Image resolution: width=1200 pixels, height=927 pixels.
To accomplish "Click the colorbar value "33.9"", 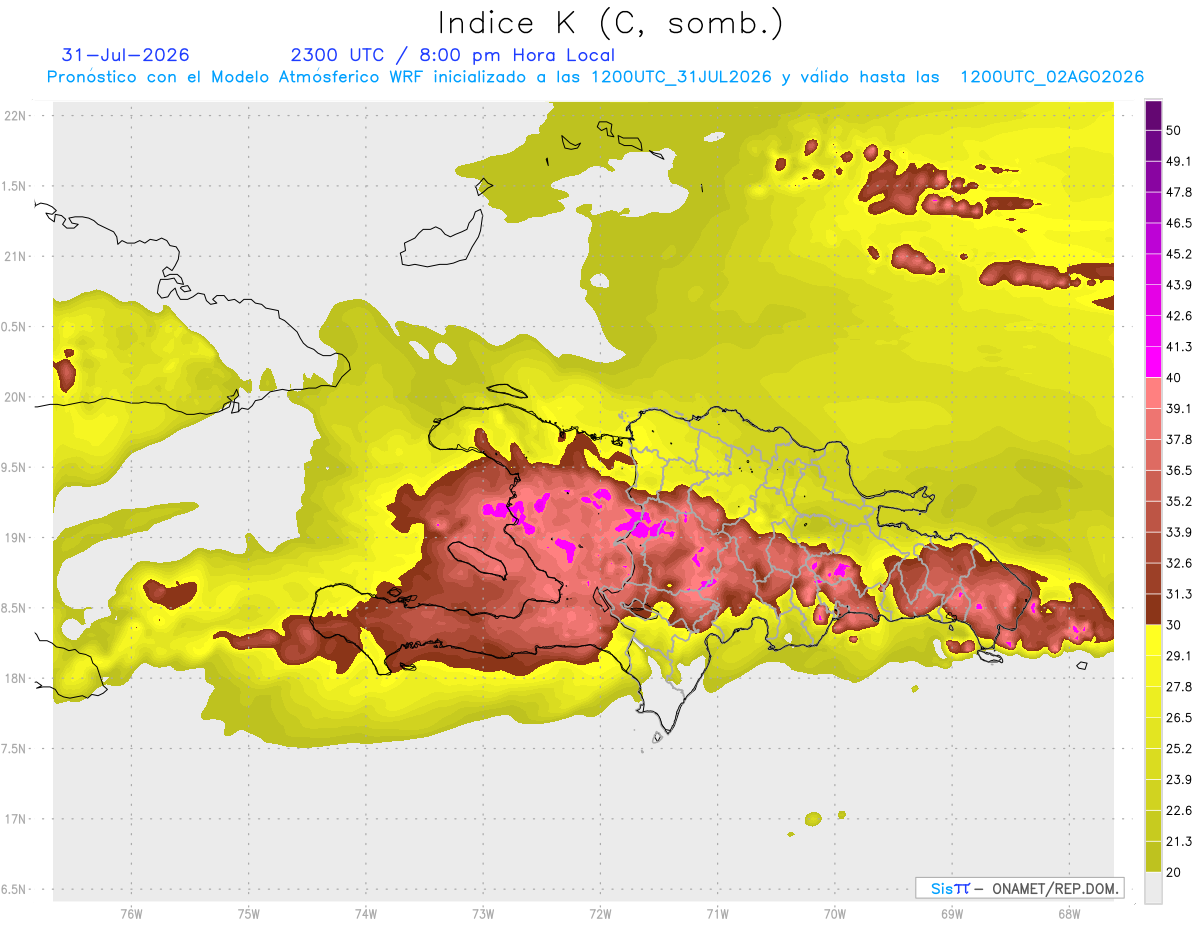I will coord(1178,532).
